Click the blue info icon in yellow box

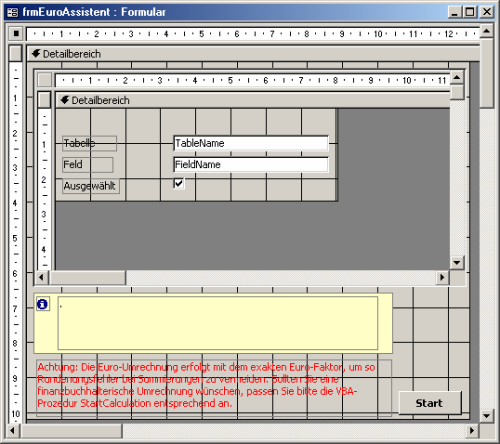(42, 304)
